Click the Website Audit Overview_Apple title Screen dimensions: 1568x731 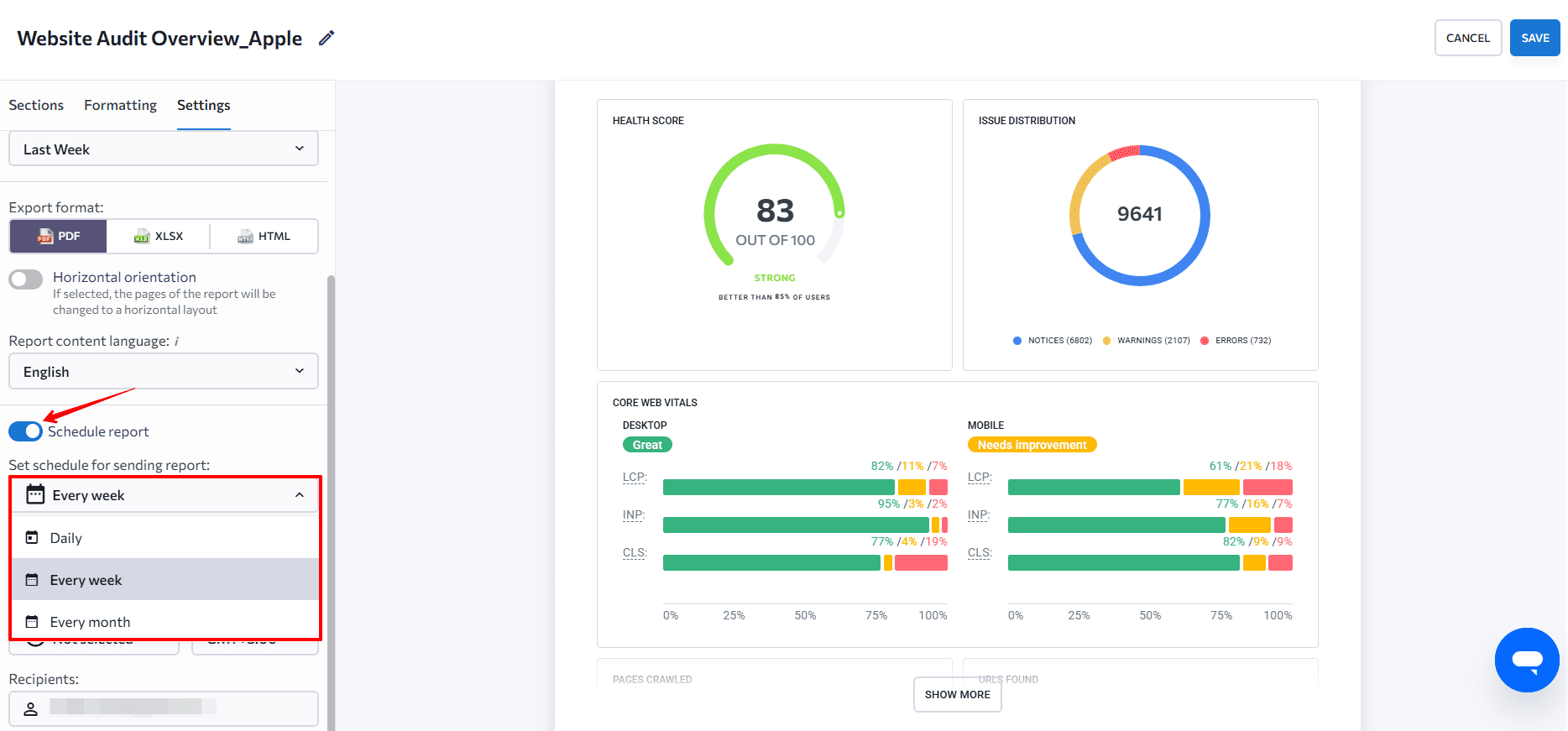click(x=159, y=39)
